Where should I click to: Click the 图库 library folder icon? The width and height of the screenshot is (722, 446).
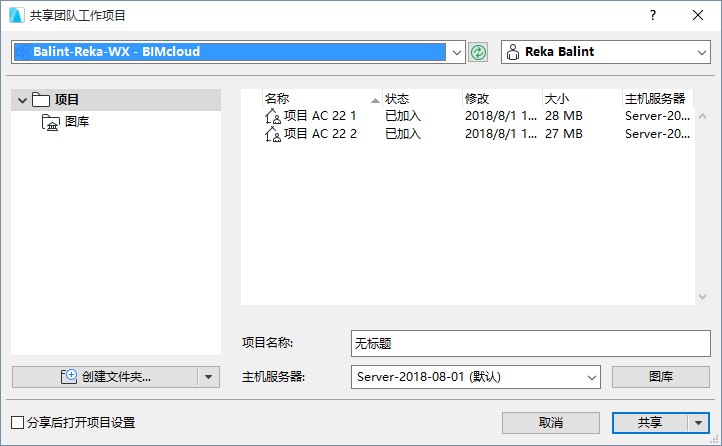pyautogui.click(x=51, y=122)
